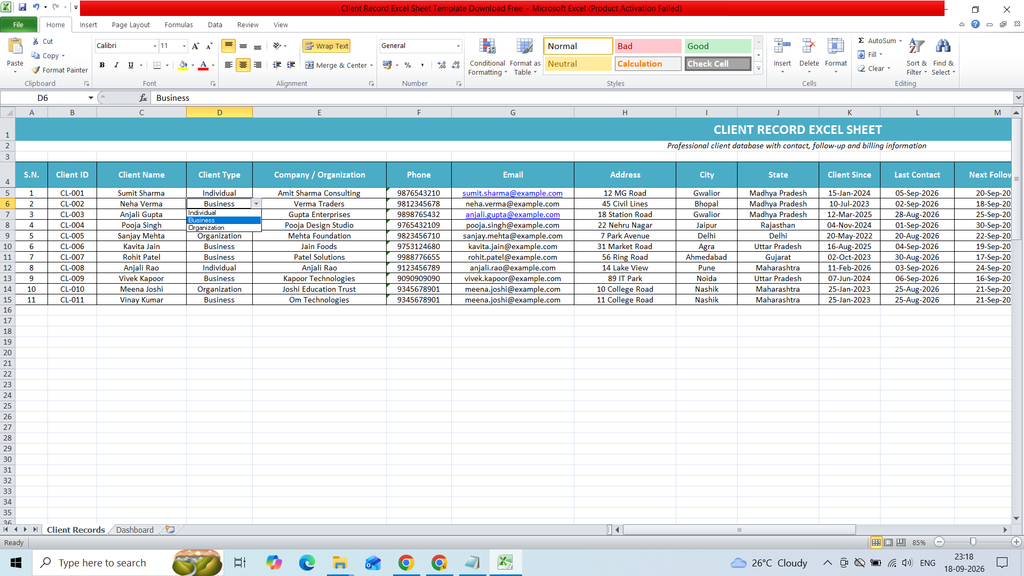Toggle Underline formatting
Viewport: 1024px width, 576px height.
click(x=131, y=65)
